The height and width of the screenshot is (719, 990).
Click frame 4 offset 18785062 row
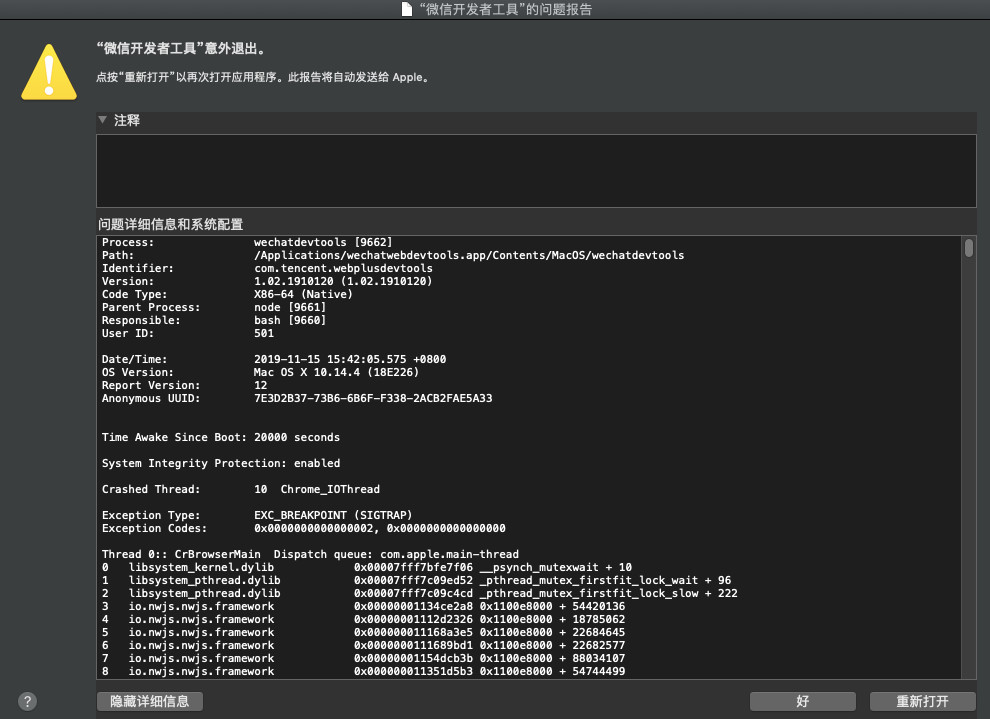coord(364,619)
